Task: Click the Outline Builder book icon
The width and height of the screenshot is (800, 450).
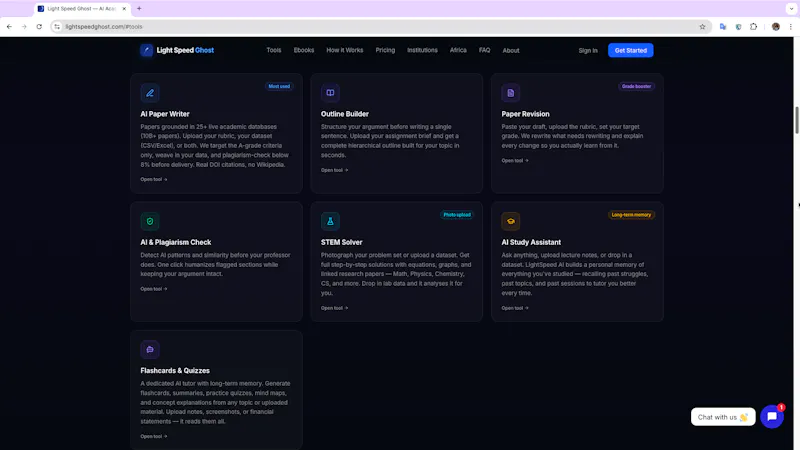Action: click(x=330, y=93)
